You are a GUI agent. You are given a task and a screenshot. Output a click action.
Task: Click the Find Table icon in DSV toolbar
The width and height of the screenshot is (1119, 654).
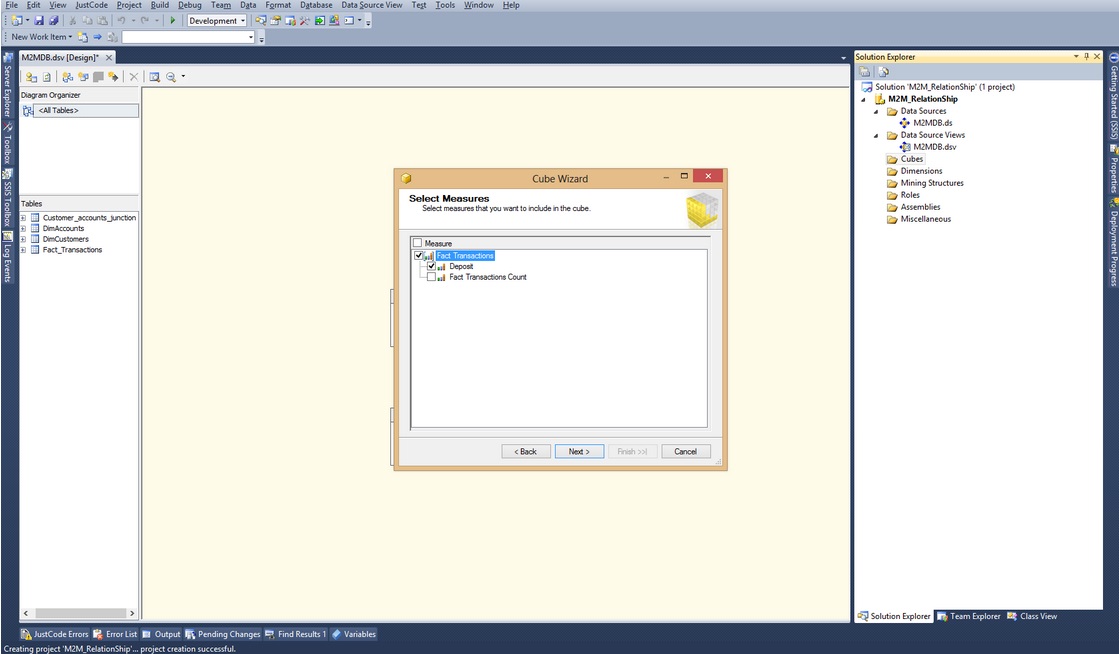(154, 76)
